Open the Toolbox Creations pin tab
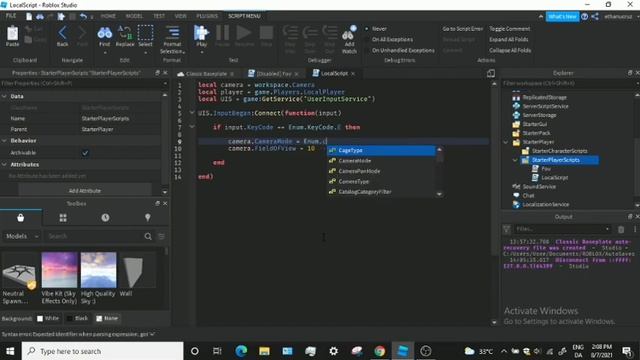The width and height of the screenshot is (640, 360). [x=148, y=218]
